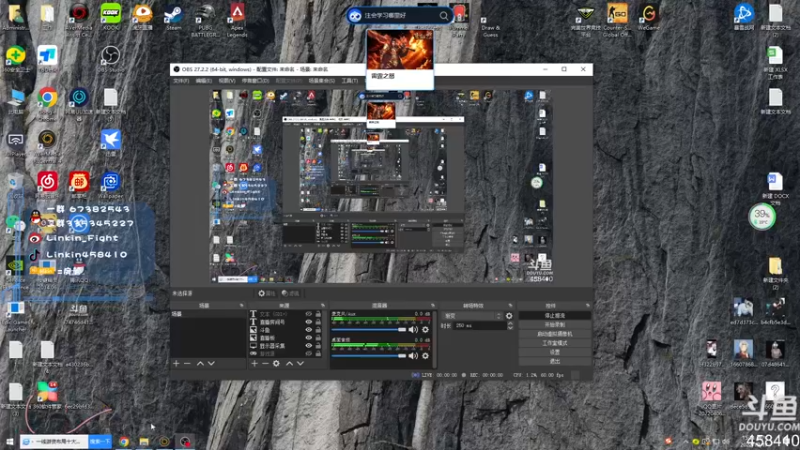Adjust the 麦克风/Aux volume slider
This screenshot has width=800, height=450.
368,330
